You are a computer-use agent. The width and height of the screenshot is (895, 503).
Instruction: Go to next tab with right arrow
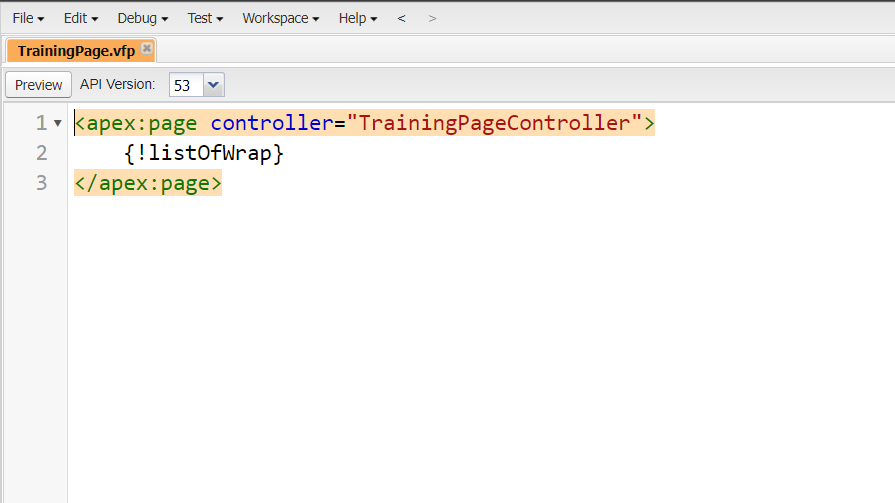[x=432, y=18]
